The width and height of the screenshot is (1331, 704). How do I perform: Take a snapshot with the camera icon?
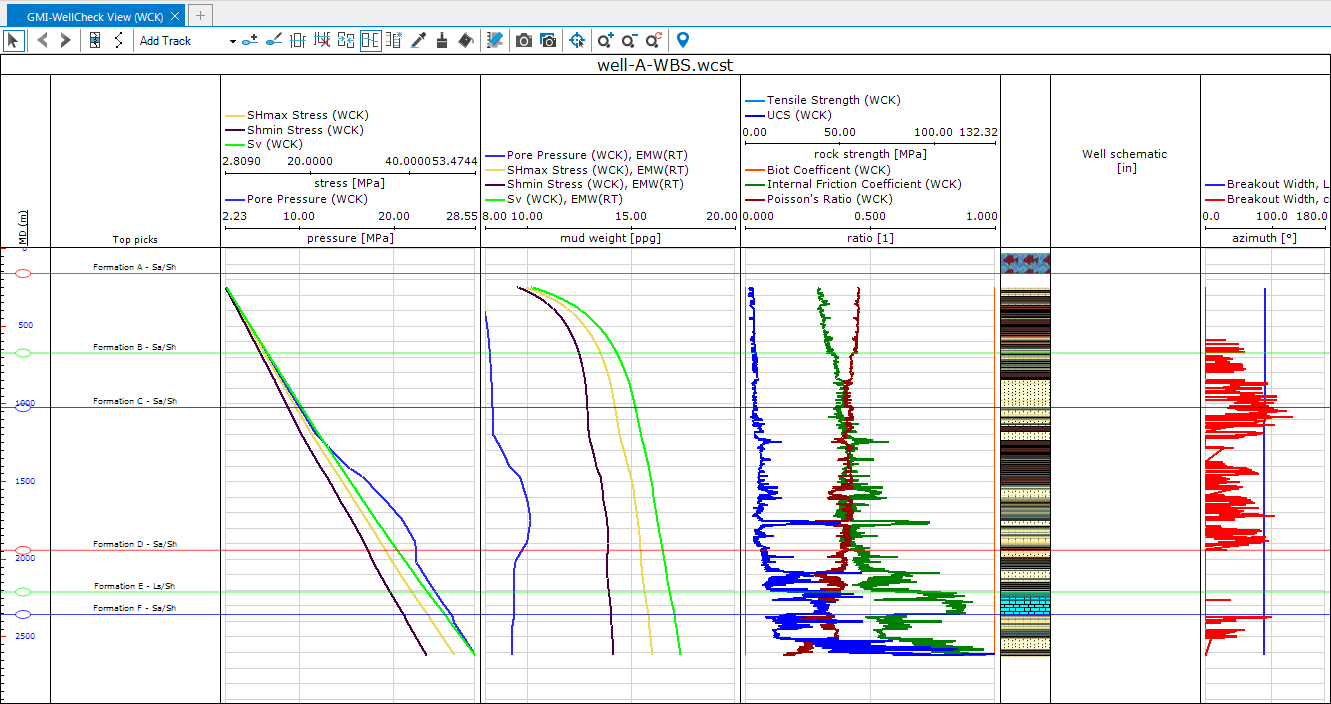pos(523,41)
